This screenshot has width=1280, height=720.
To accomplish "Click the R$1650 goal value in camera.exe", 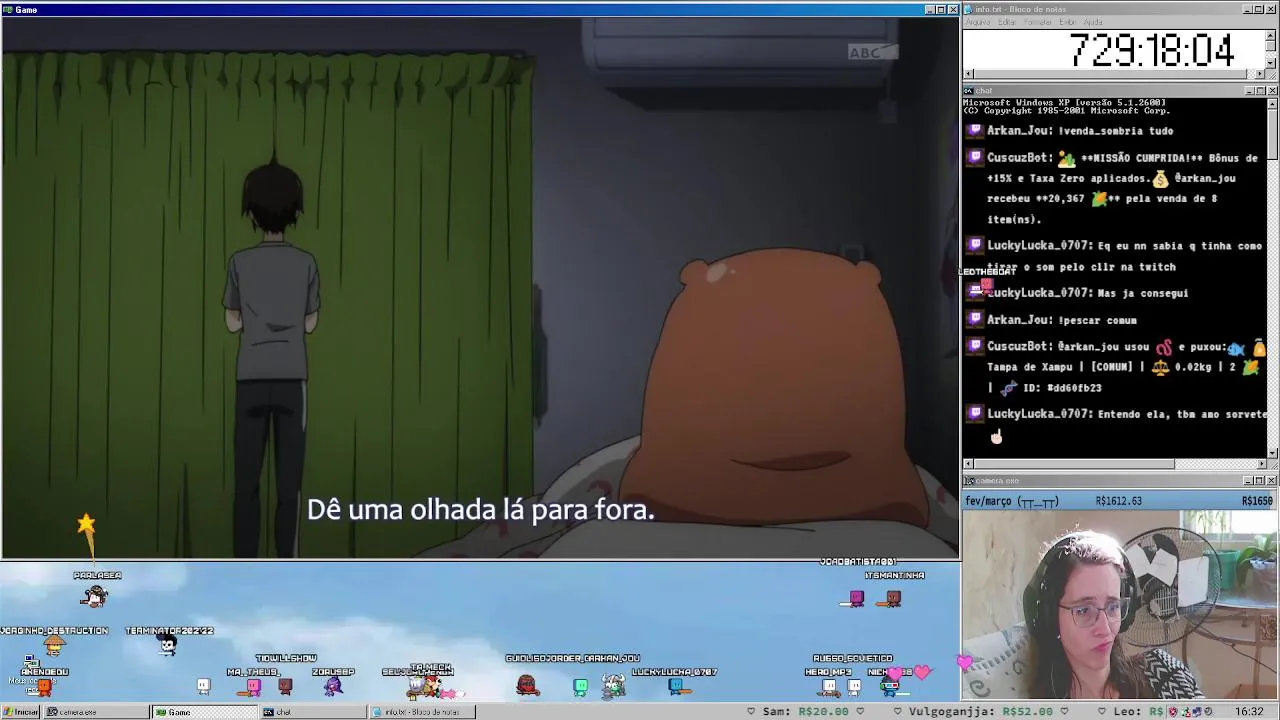I will 1257,501.
